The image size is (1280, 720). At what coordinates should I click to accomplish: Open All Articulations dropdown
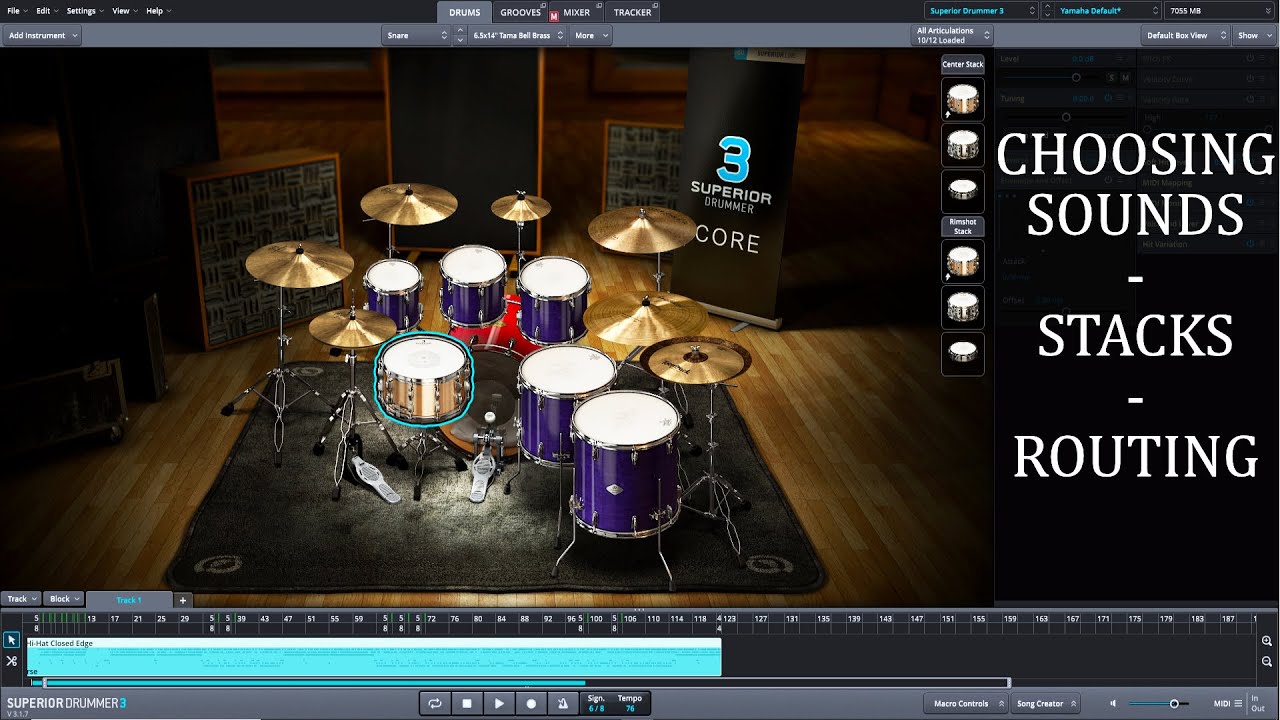(952, 35)
